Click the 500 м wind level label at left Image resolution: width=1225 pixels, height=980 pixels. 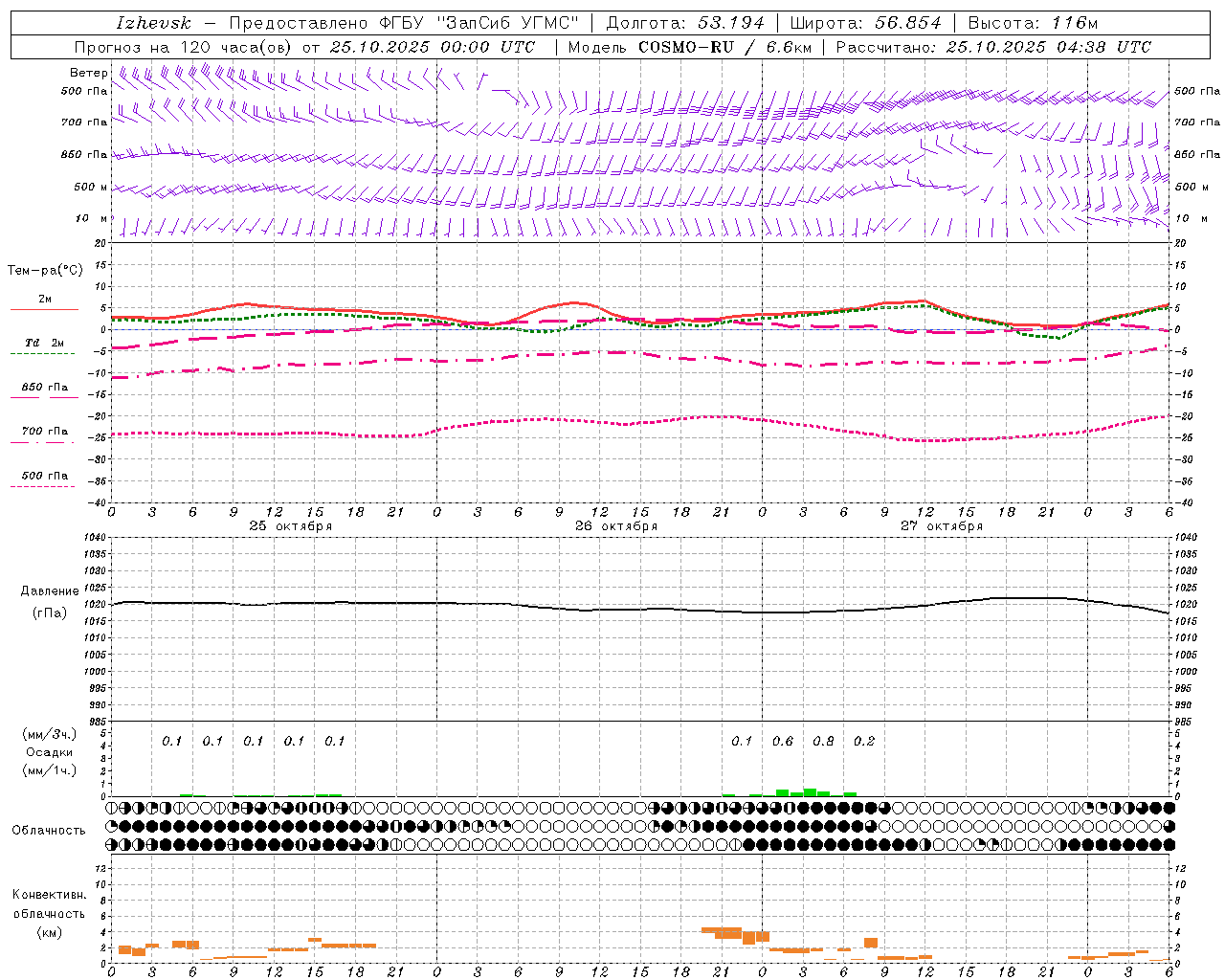pos(91,187)
